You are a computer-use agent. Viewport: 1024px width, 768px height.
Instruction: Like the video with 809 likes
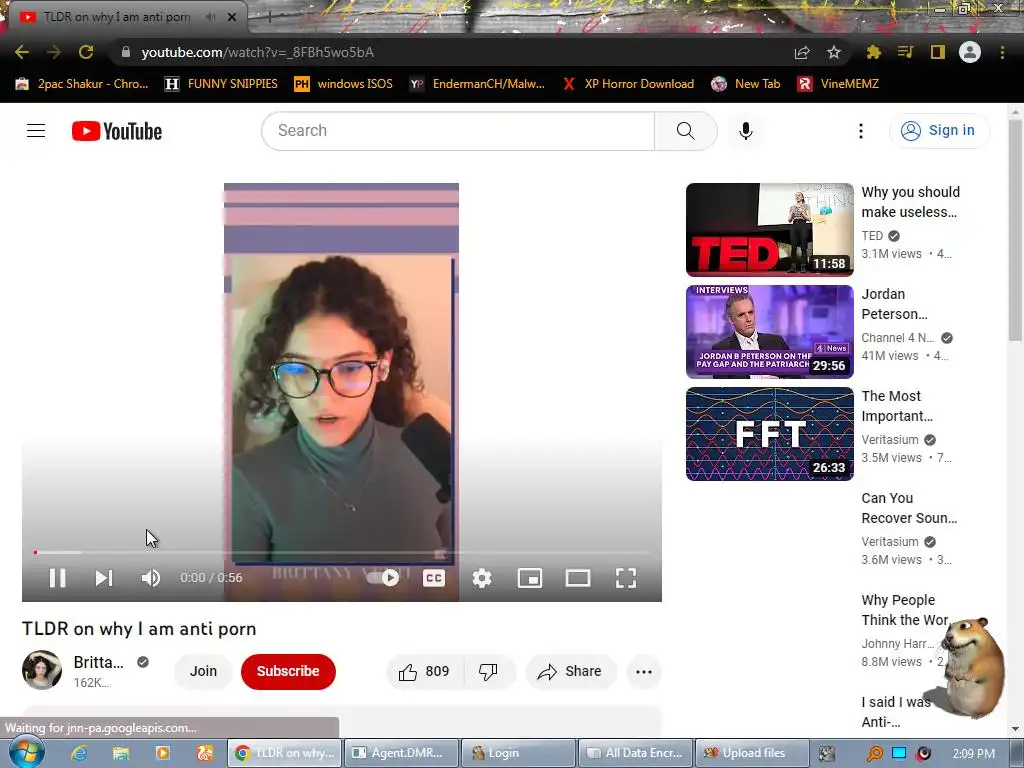(x=424, y=671)
